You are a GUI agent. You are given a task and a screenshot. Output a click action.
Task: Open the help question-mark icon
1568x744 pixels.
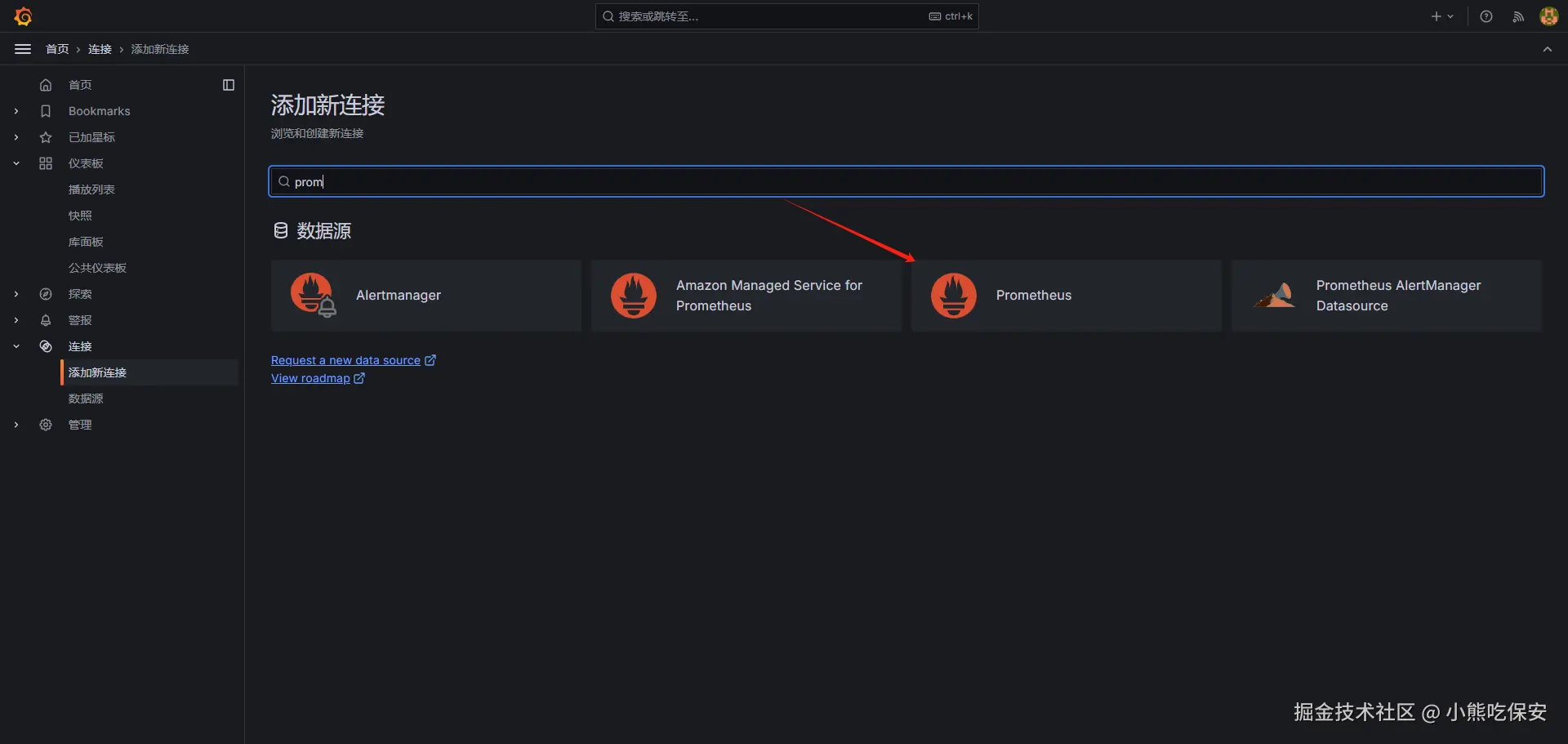(x=1486, y=16)
